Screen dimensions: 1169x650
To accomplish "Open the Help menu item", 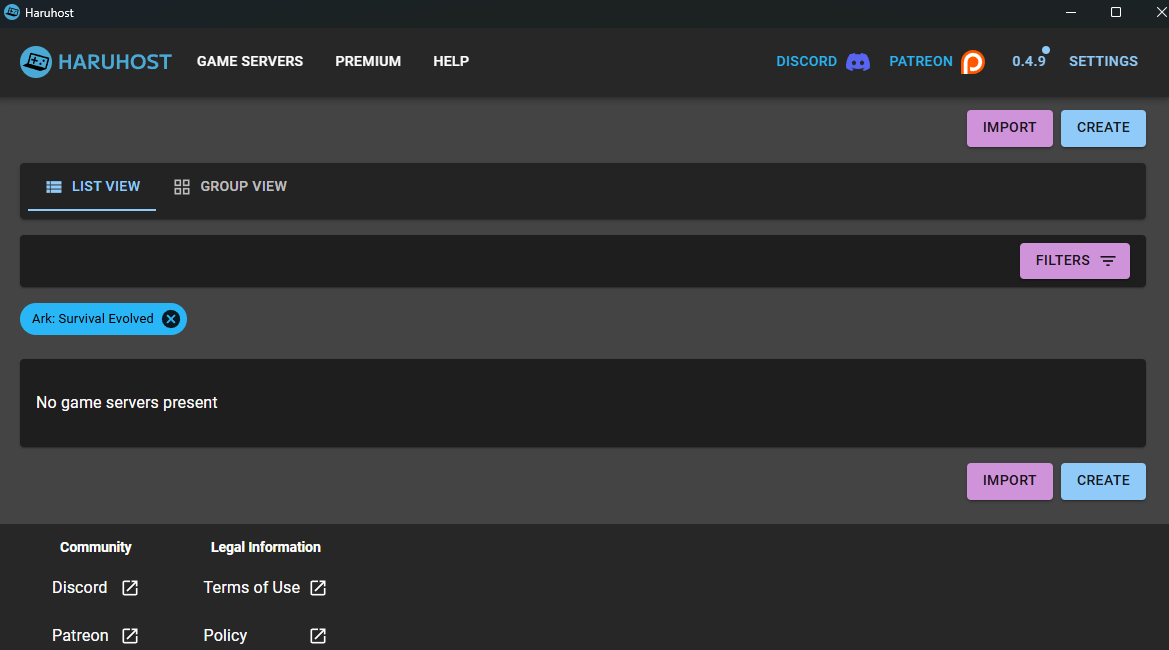I will [x=451, y=61].
